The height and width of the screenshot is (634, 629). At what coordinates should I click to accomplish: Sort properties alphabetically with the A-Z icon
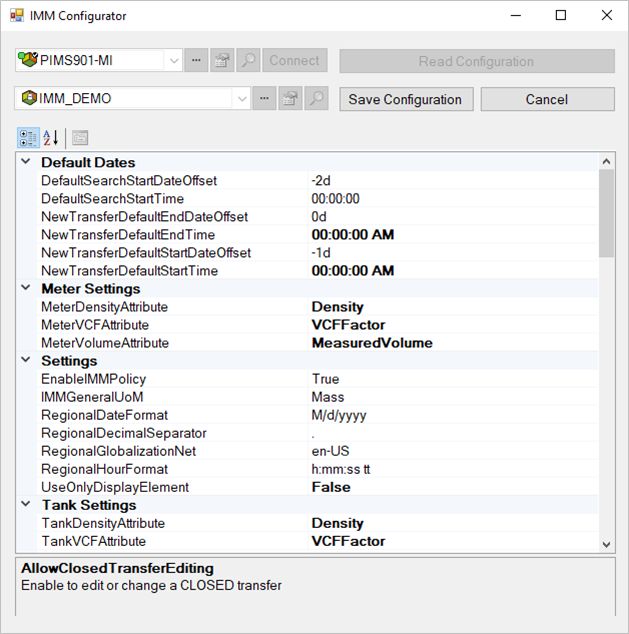(x=51, y=137)
